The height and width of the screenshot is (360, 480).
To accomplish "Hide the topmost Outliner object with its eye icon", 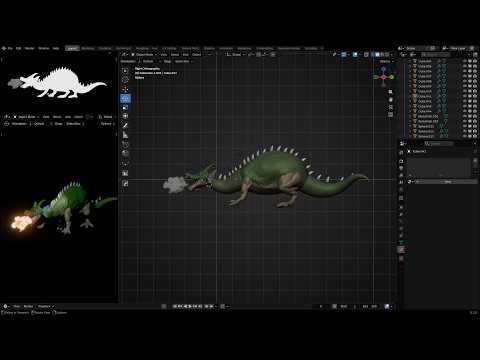I will [x=465, y=61].
